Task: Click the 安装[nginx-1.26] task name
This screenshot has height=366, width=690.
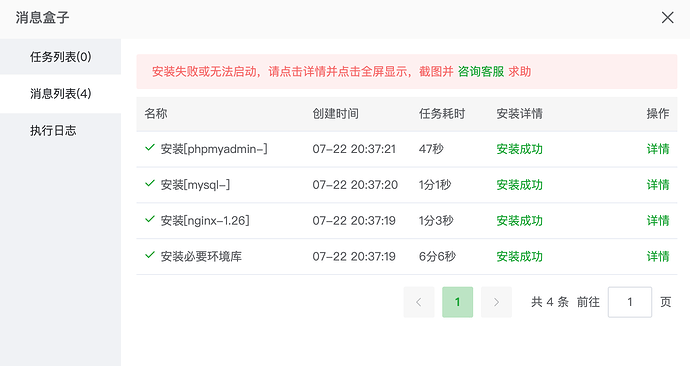Action: (x=205, y=221)
